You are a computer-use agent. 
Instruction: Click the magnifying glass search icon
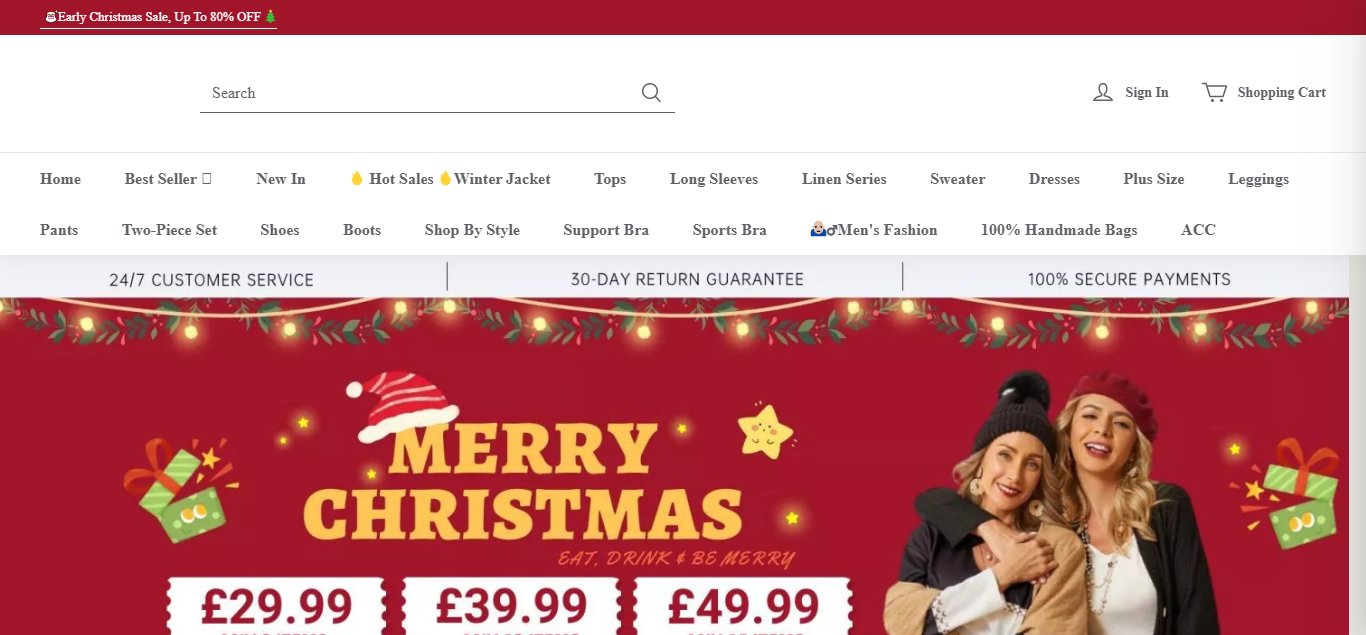click(x=651, y=92)
